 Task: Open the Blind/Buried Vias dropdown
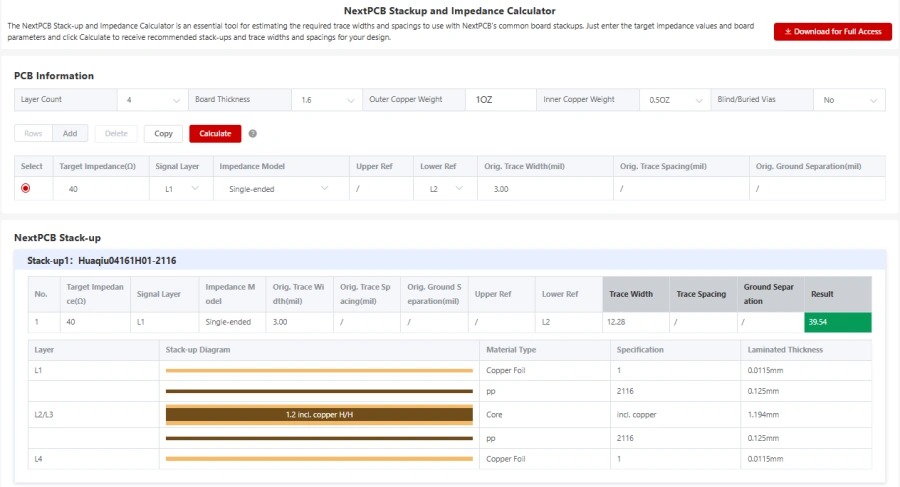pyautogui.click(x=849, y=100)
